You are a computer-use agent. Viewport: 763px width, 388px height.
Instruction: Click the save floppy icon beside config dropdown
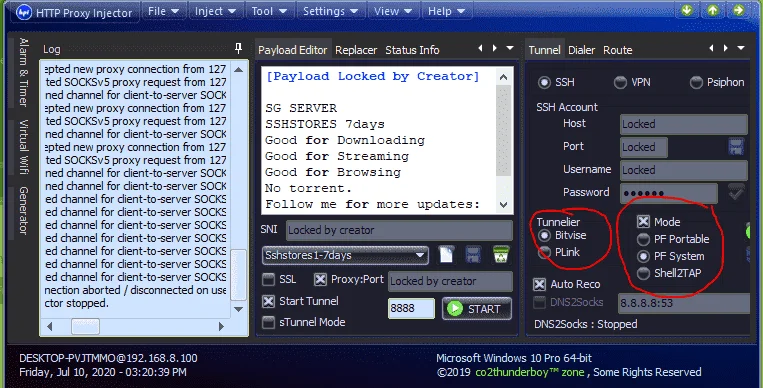click(473, 255)
